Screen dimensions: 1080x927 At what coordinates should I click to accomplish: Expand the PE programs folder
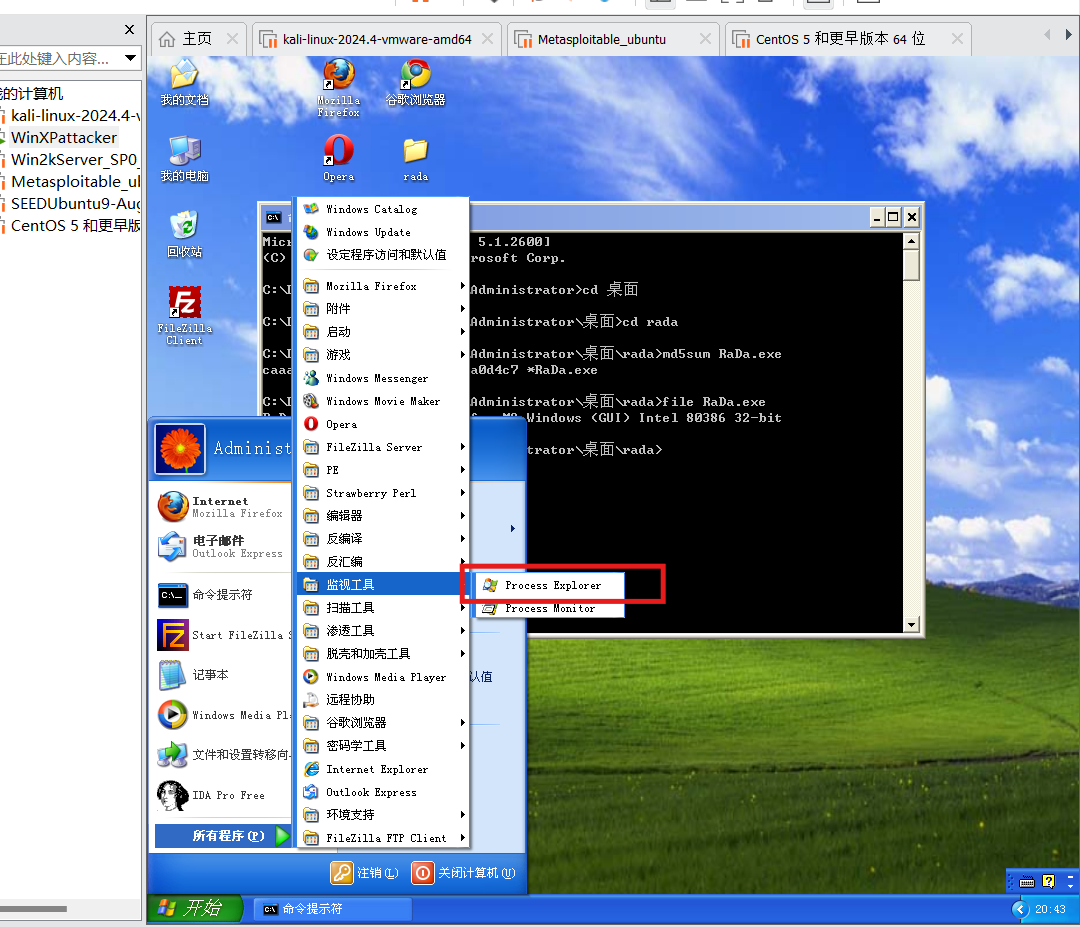tap(383, 470)
